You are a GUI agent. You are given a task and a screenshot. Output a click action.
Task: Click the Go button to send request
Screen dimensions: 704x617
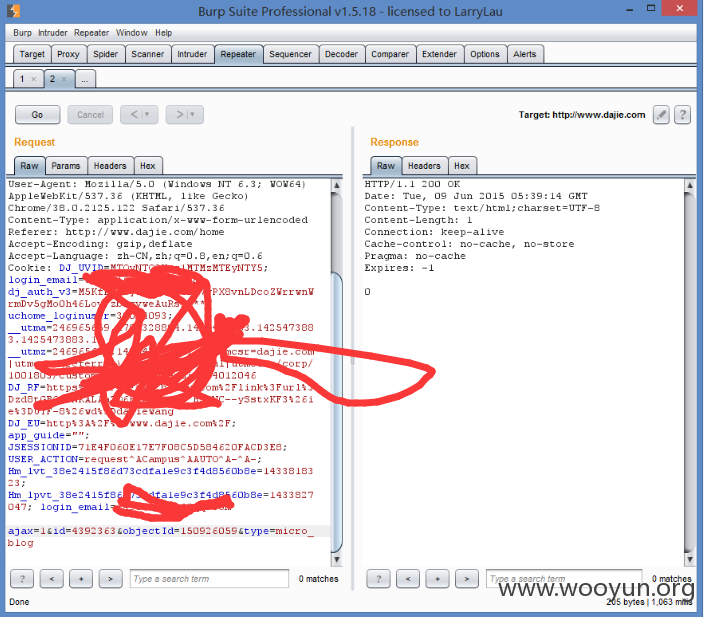point(37,115)
